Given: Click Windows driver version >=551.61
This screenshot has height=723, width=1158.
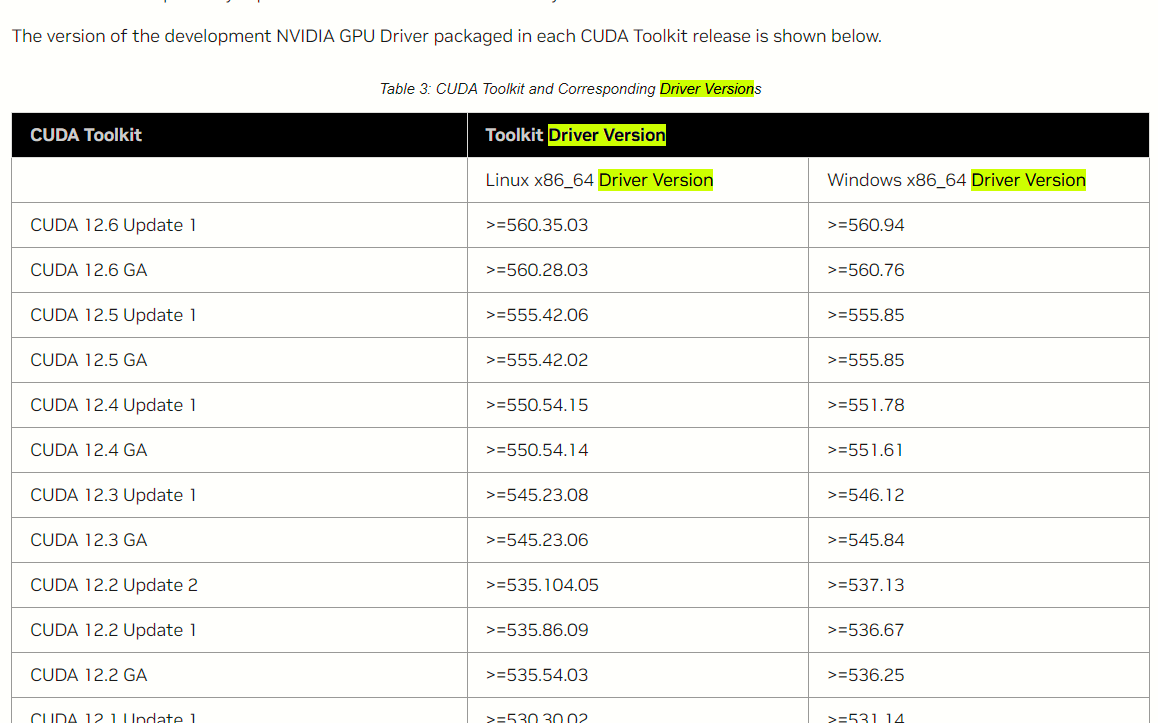Looking at the screenshot, I should coord(865,450).
